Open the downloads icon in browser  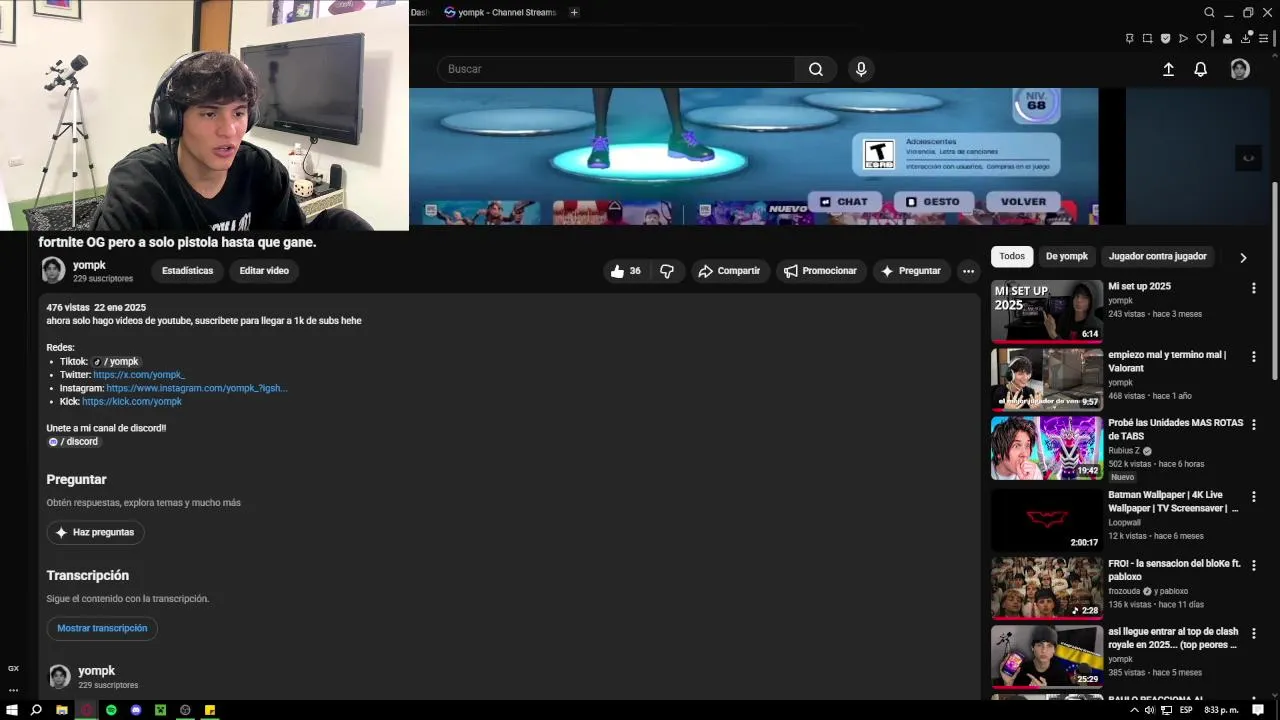(1246, 38)
